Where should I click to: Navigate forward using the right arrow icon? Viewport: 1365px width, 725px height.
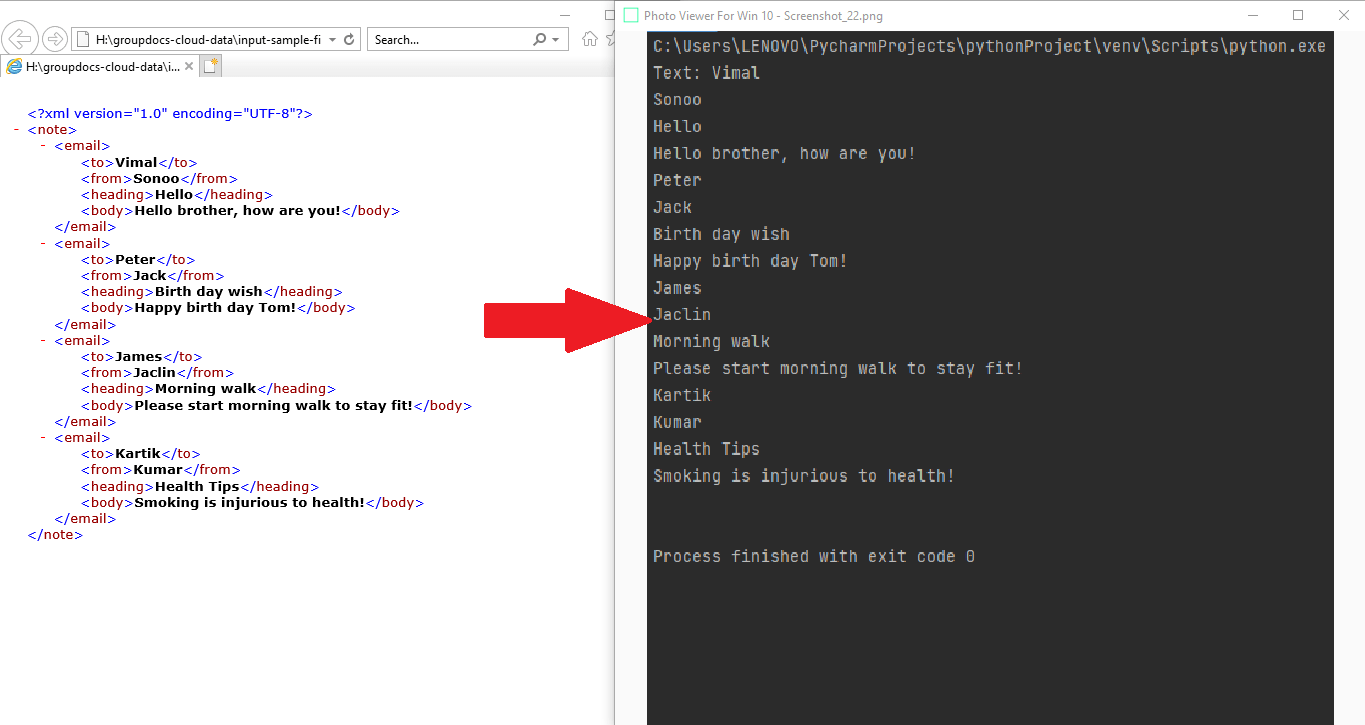[x=55, y=37]
